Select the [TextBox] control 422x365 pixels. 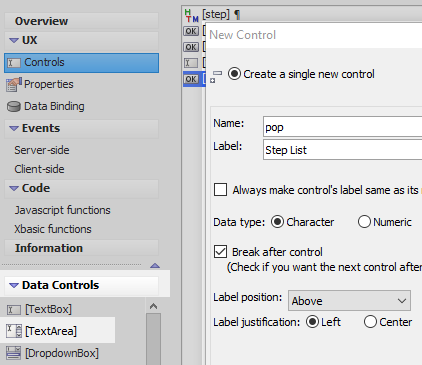(x=48, y=309)
